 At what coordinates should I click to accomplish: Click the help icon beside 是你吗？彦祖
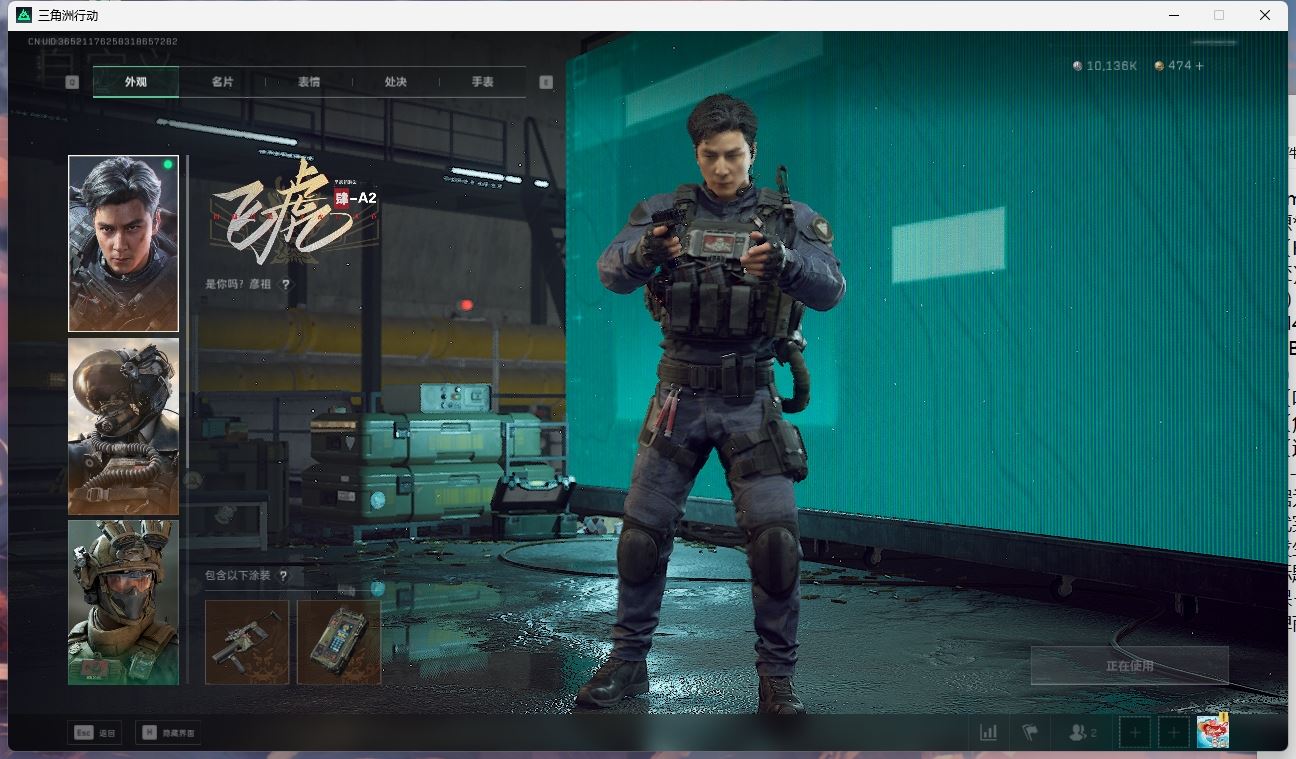pyautogui.click(x=286, y=285)
